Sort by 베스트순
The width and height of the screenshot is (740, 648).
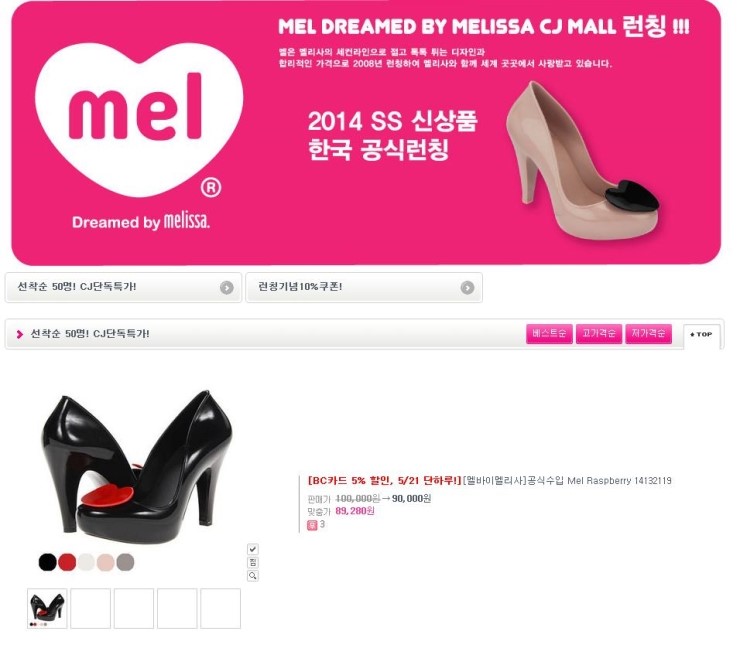pos(549,334)
